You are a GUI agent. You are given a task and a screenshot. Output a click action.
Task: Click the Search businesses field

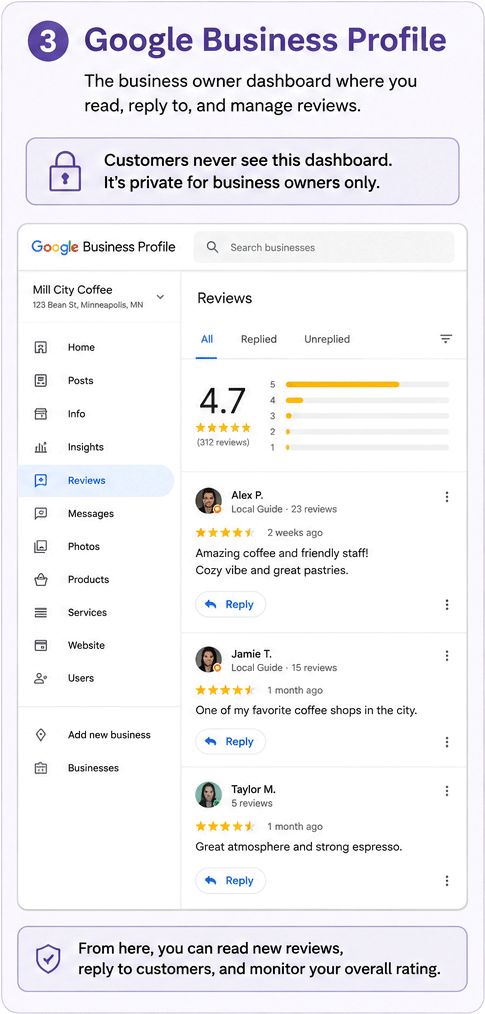click(324, 247)
